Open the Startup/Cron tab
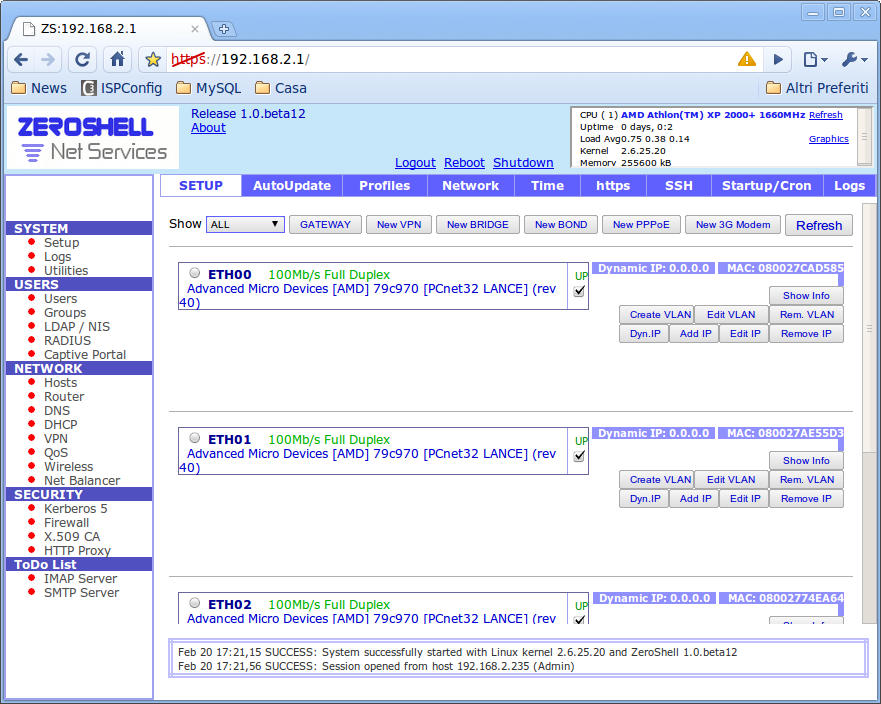881x704 pixels. pyautogui.click(x=767, y=186)
